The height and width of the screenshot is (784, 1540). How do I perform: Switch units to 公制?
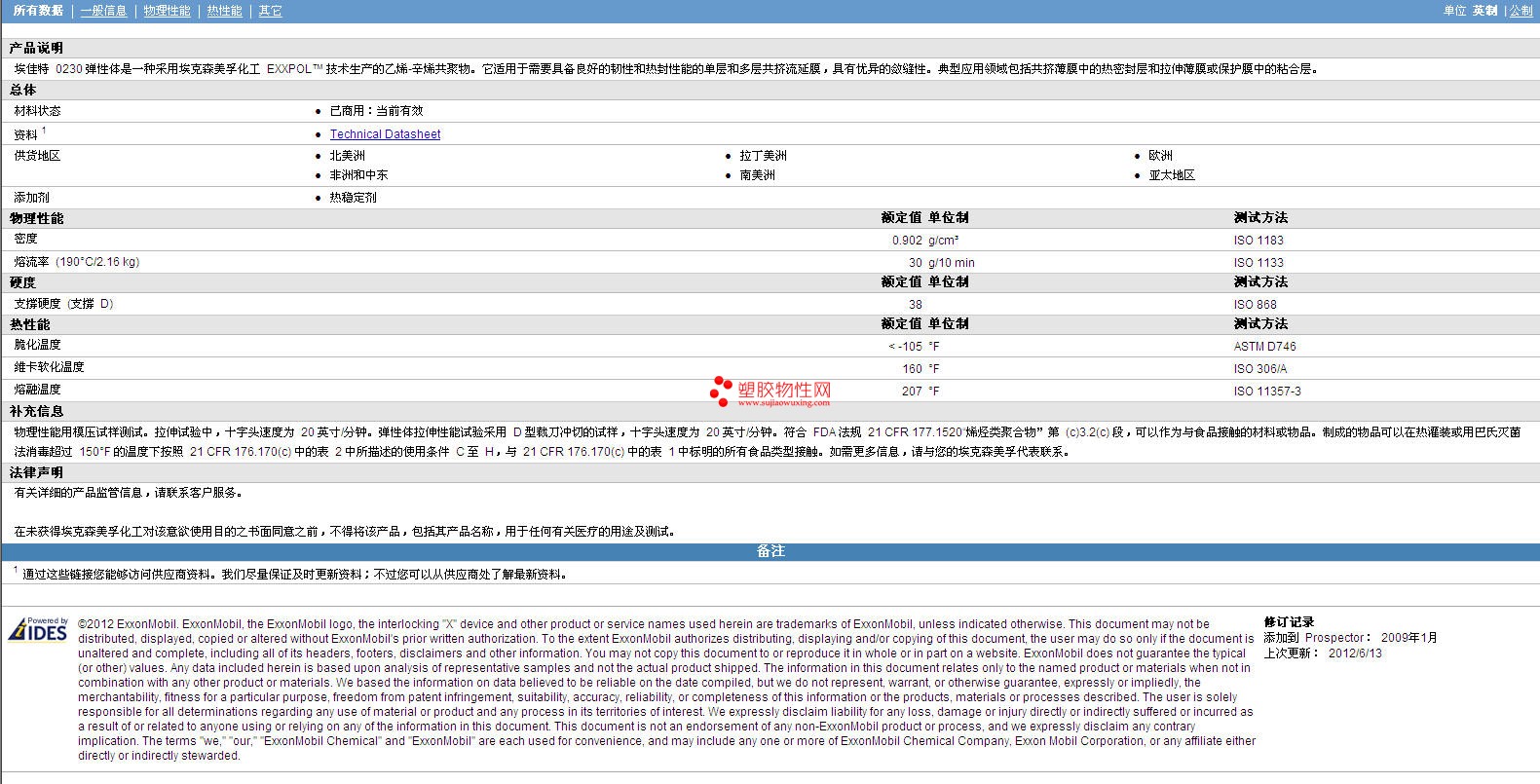tap(1521, 11)
